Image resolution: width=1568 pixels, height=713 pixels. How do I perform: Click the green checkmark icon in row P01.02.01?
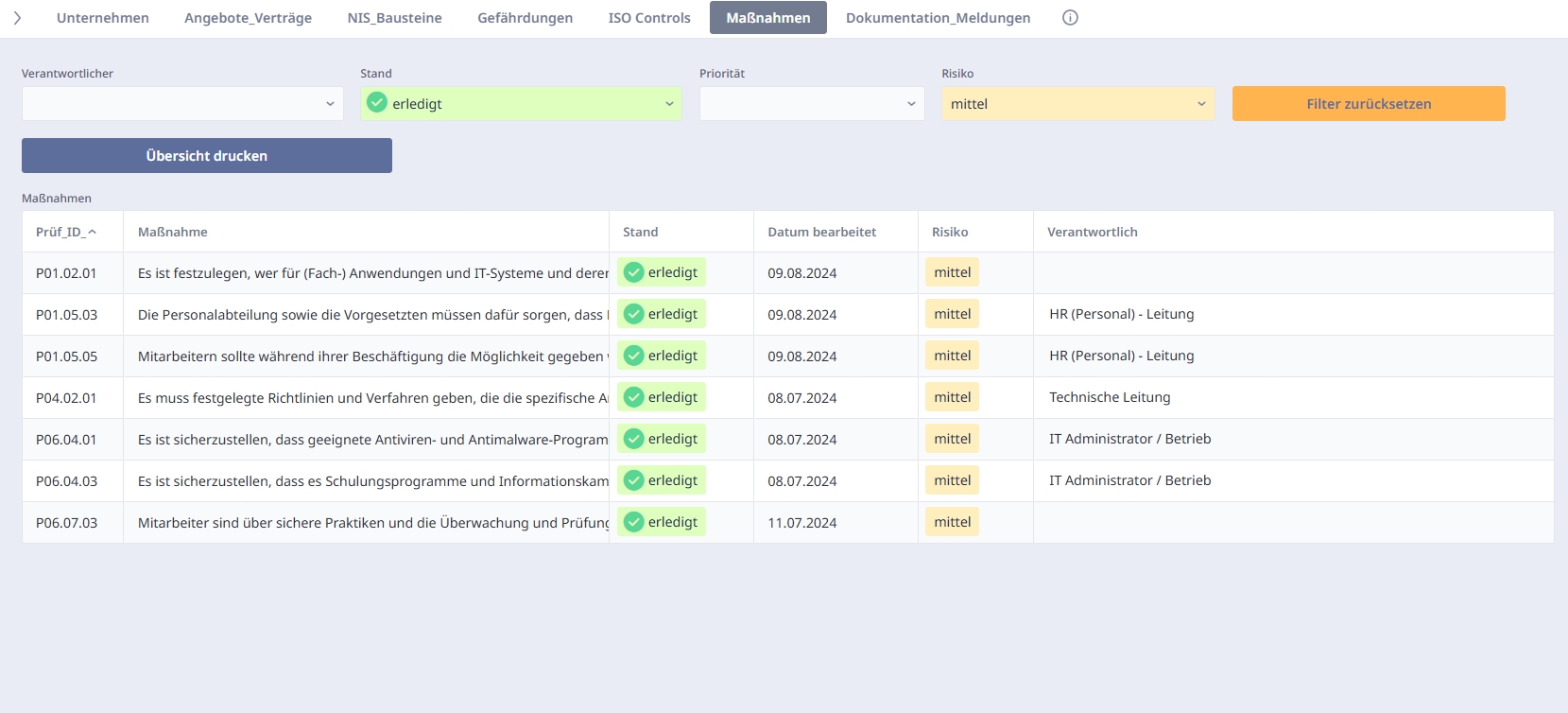[x=634, y=272]
